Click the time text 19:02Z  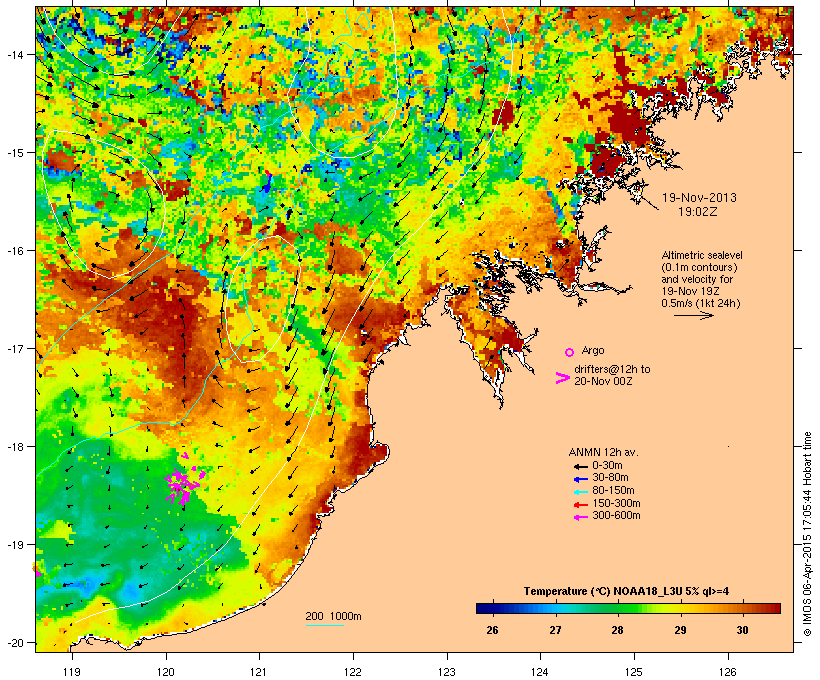point(698,212)
